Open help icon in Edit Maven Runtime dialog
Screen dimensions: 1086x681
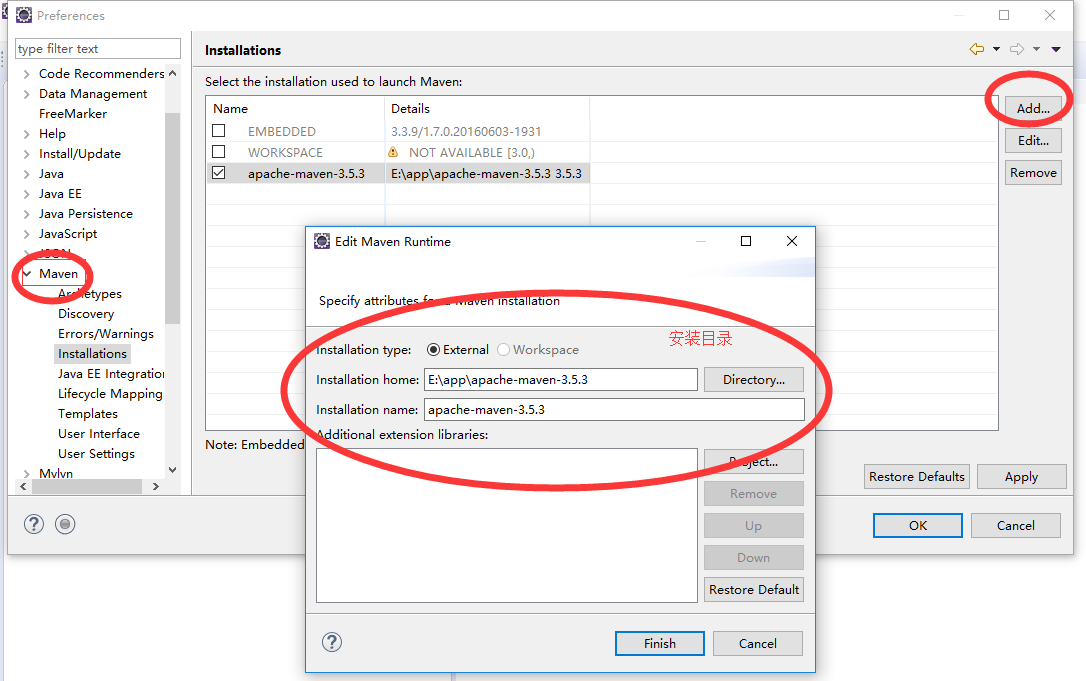pyautogui.click(x=332, y=642)
